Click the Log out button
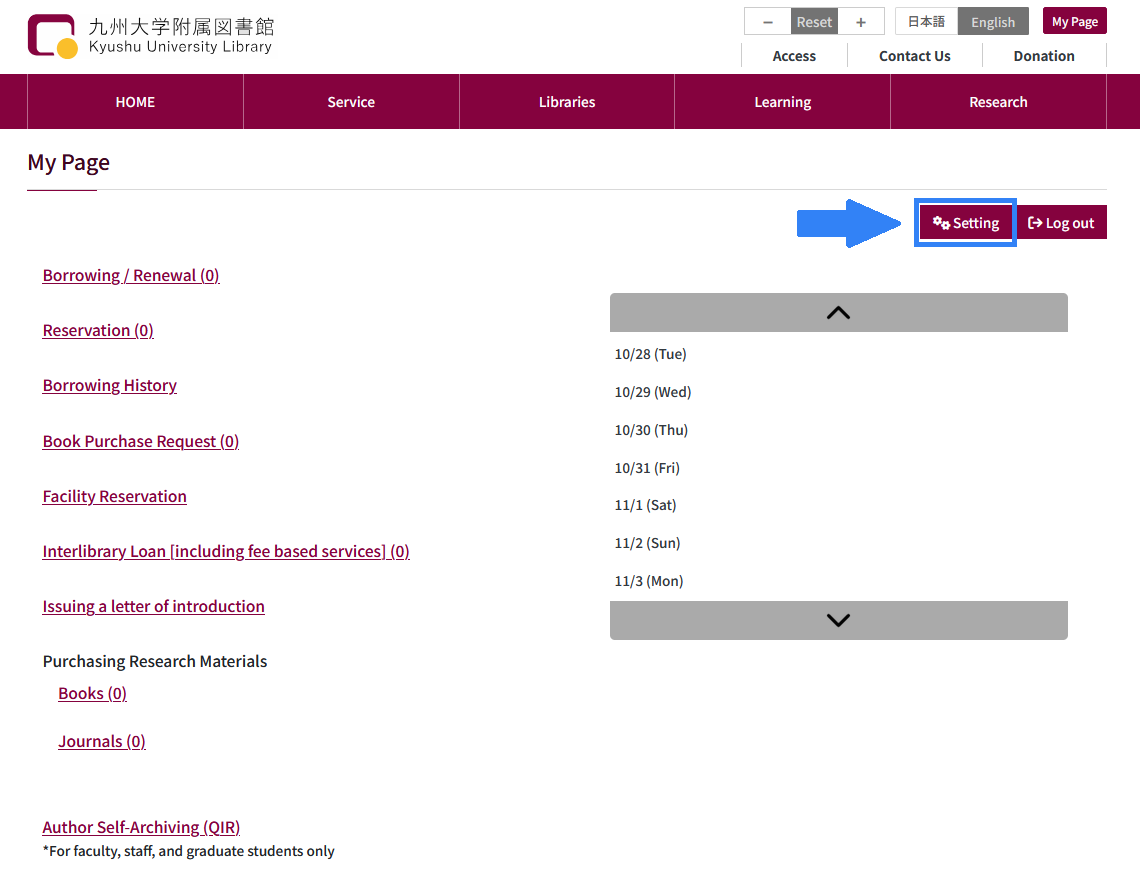 [x=1061, y=223]
